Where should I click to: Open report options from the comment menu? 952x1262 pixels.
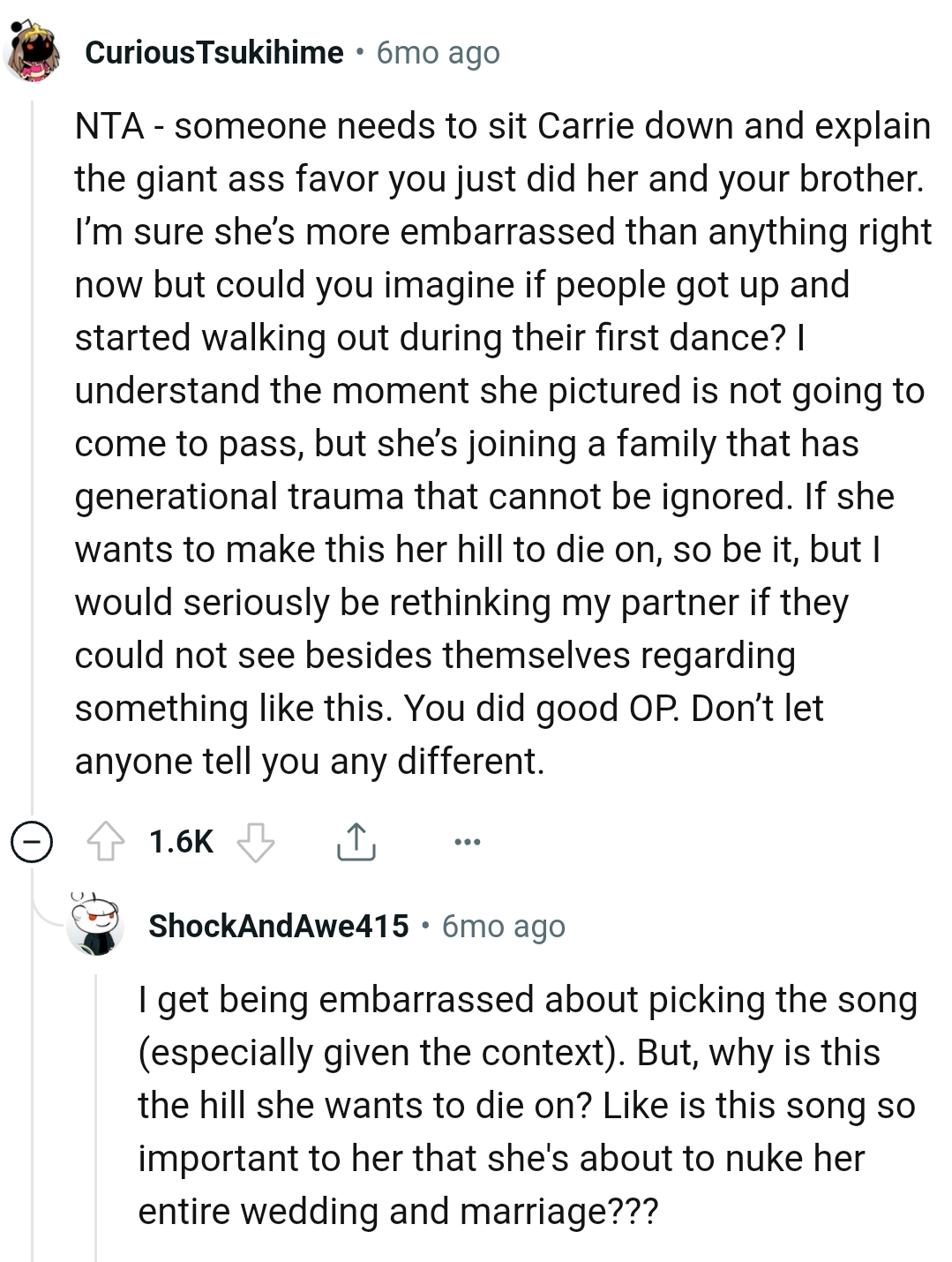[467, 841]
